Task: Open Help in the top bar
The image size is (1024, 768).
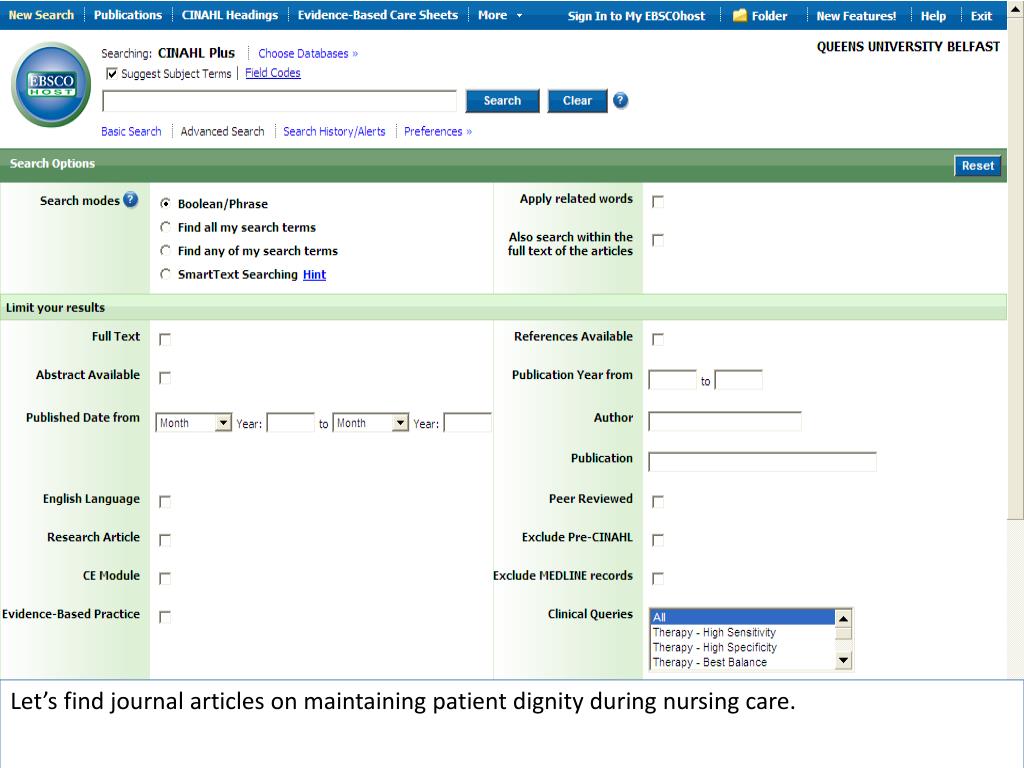Action: 933,16
